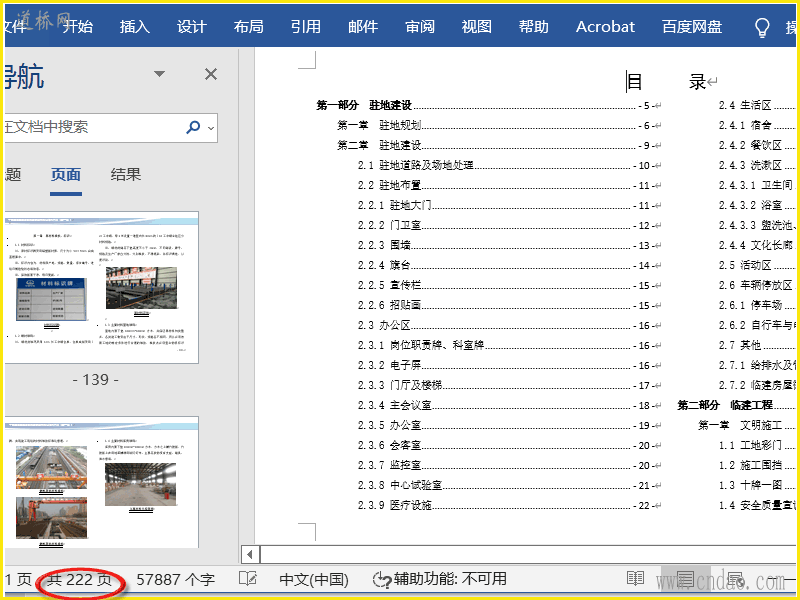Open the proofing check icon in status bar

(248, 579)
